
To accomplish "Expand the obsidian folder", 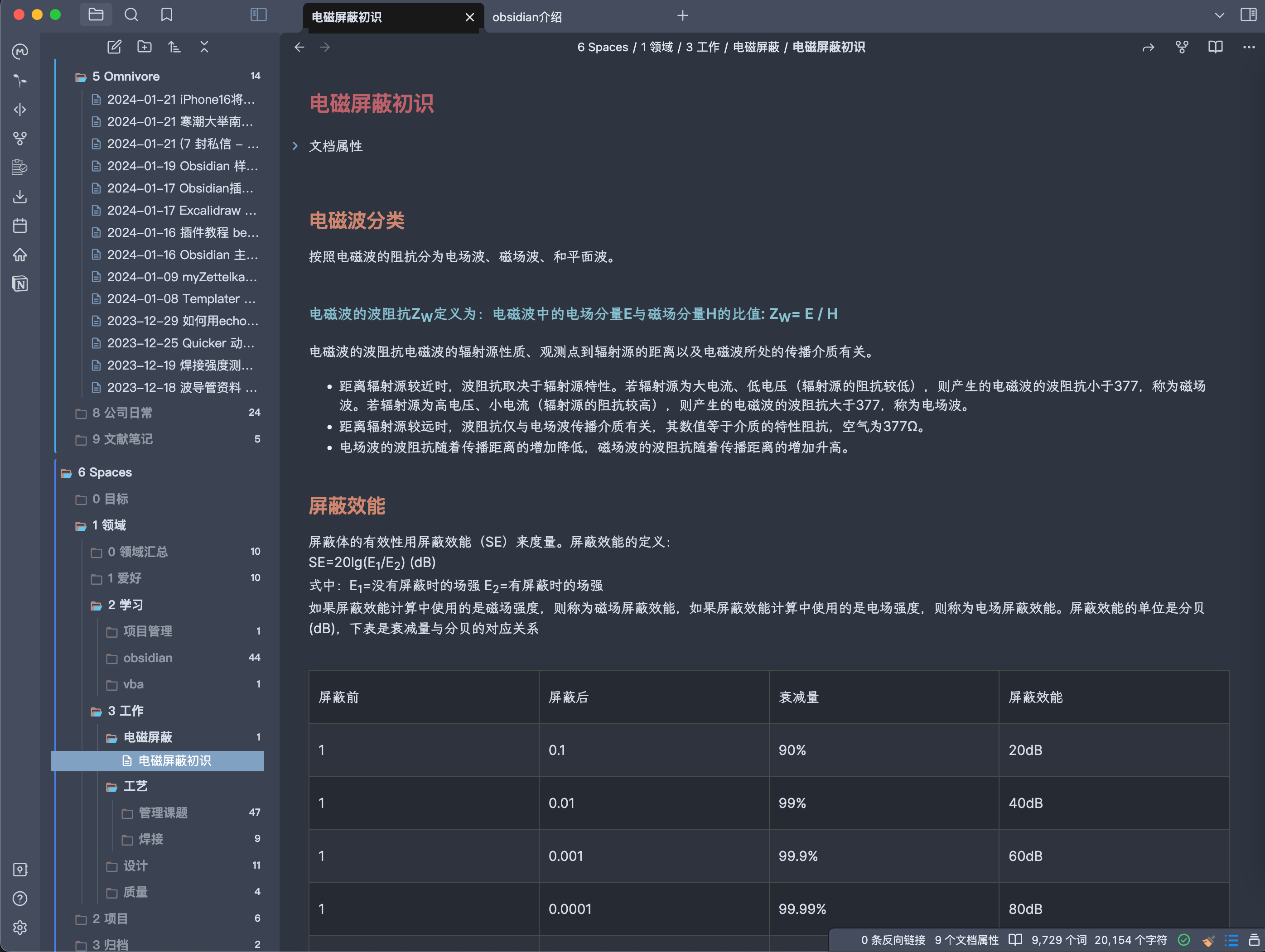I will pyautogui.click(x=183, y=658).
